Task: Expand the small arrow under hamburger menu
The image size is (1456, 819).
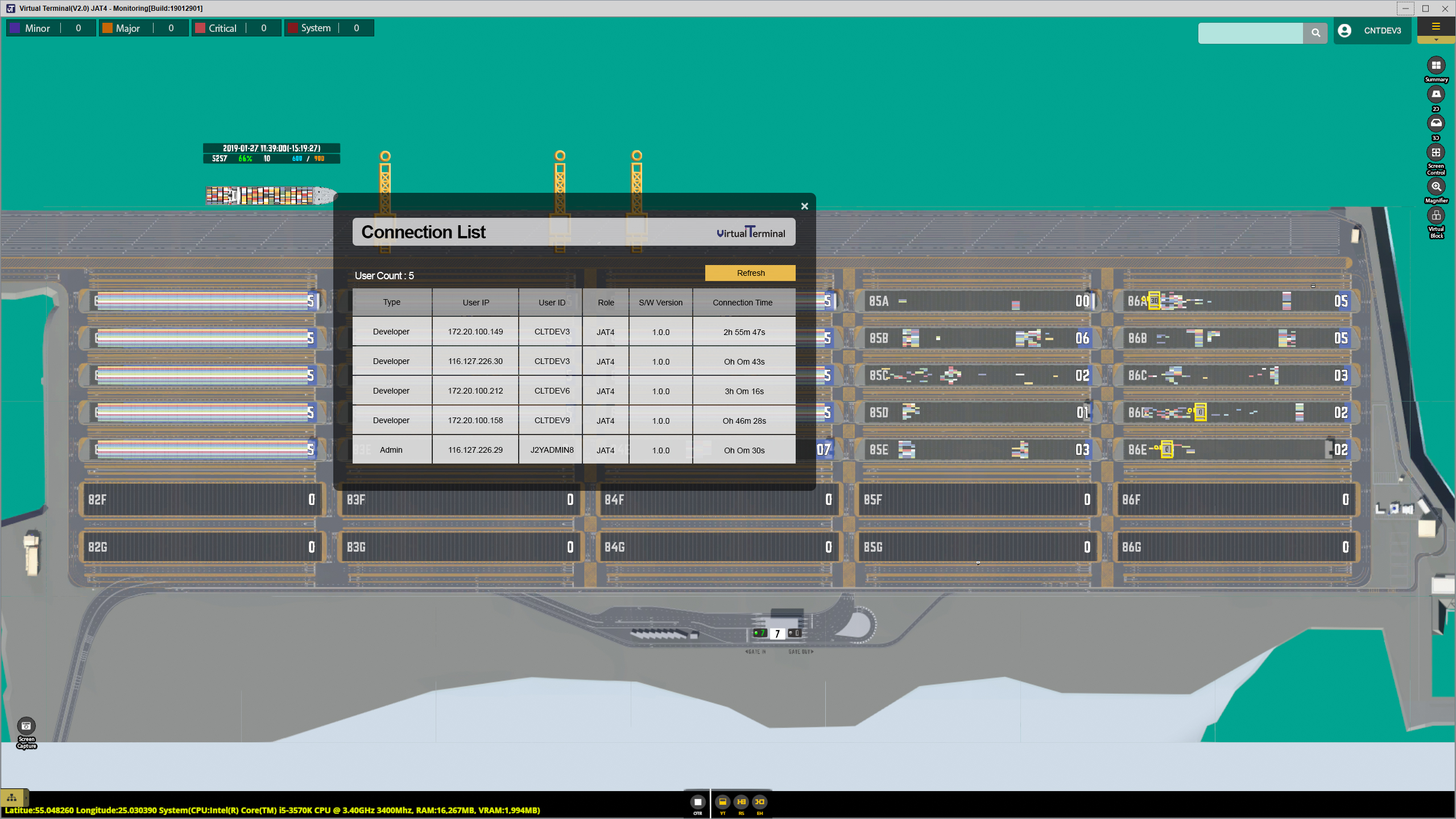Action: tap(1436, 40)
